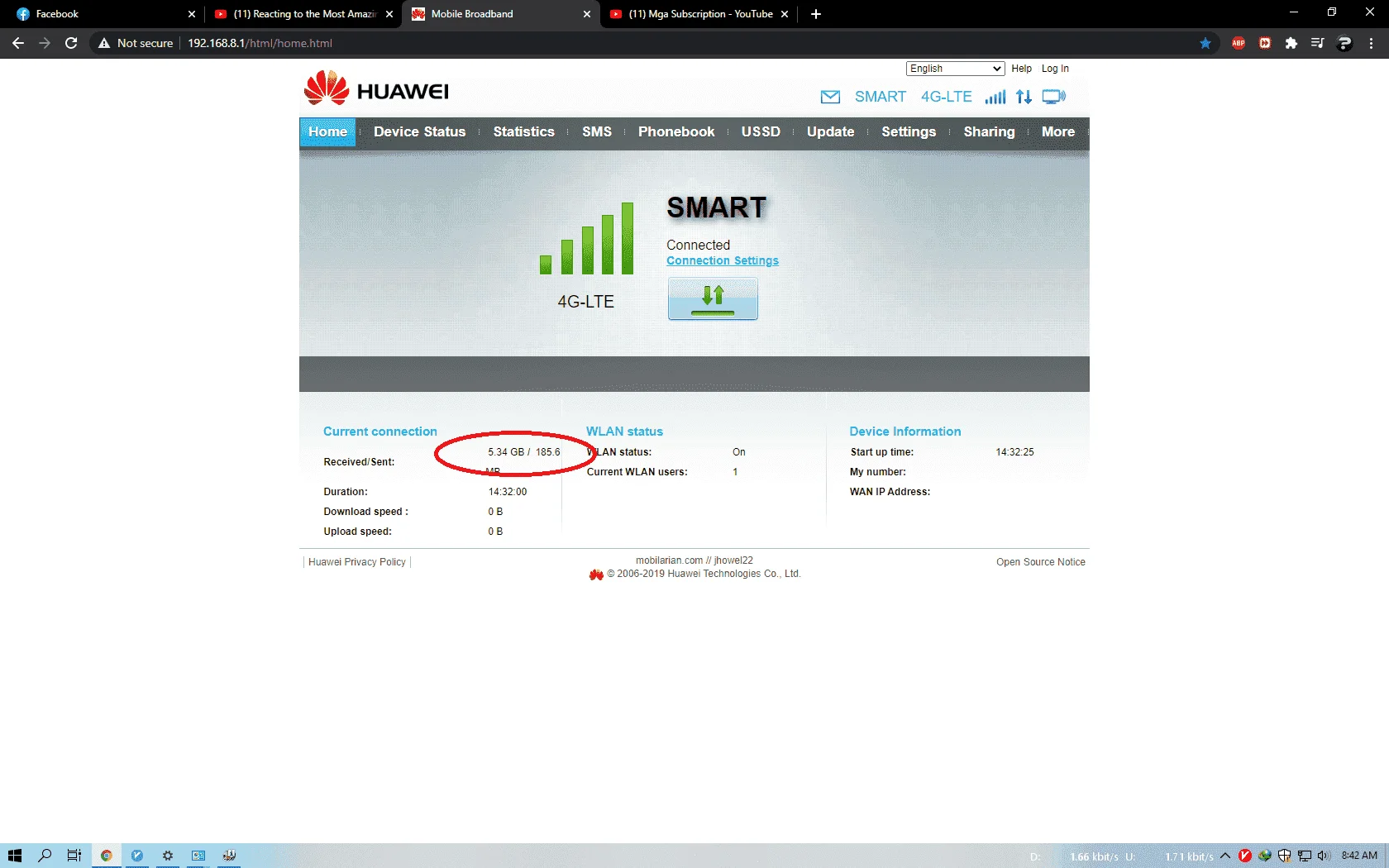
Task: Open the SMS messages envelope icon
Action: pyautogui.click(x=830, y=97)
